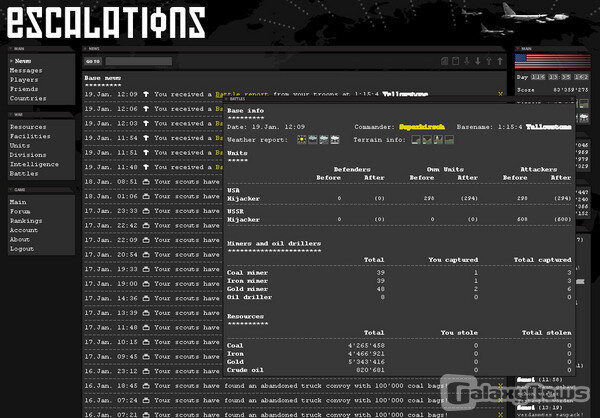Image resolution: width=600 pixels, height=418 pixels.
Task: Click the first terrain icon beside Terrain info
Action: [x=416, y=140]
